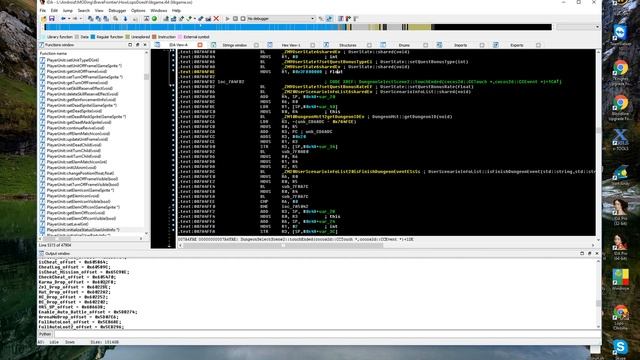Click the Instruction color legend swatch
Viewport: 640px width, 360px height.
click(154, 37)
